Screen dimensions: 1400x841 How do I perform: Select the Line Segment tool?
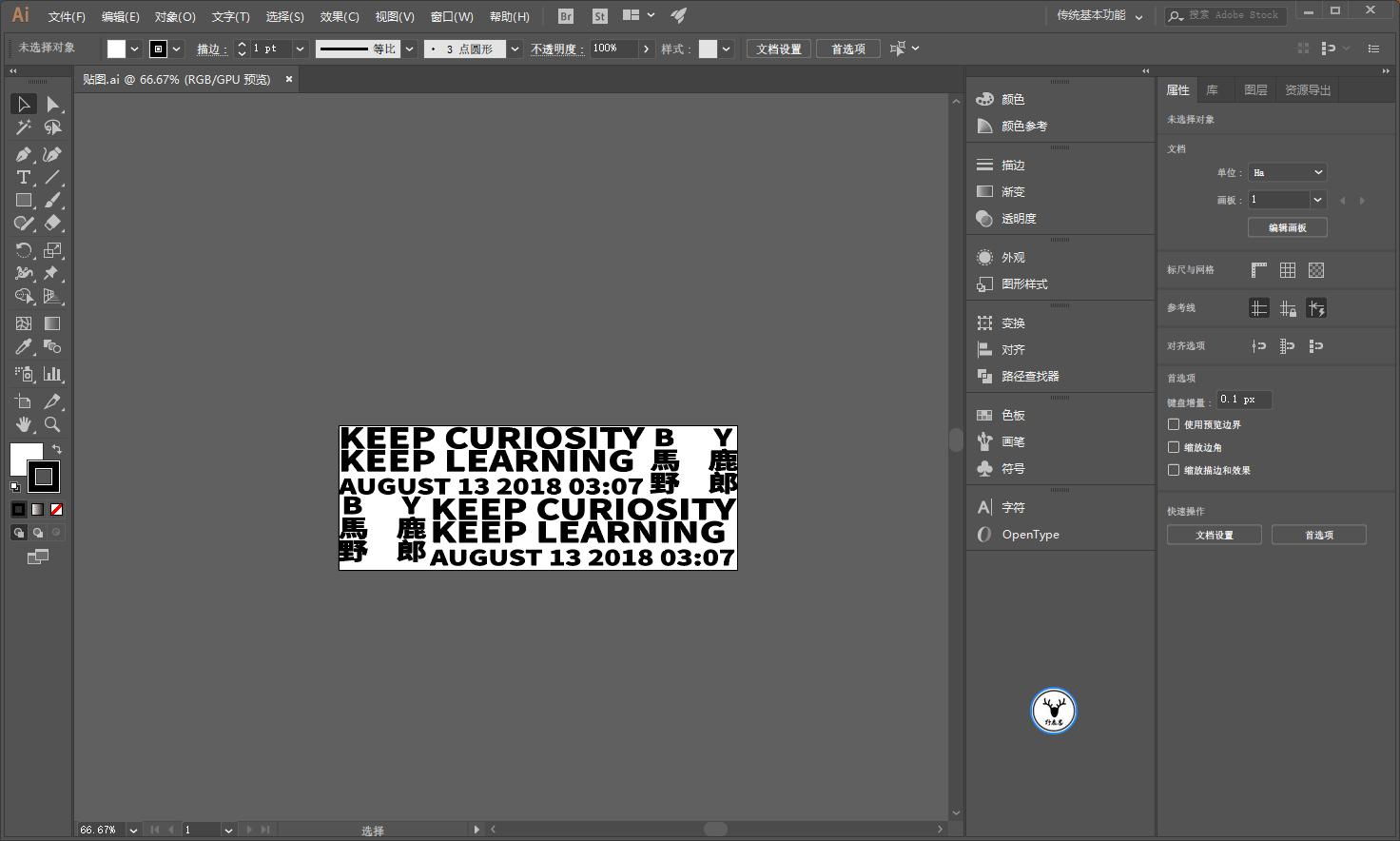[52, 177]
